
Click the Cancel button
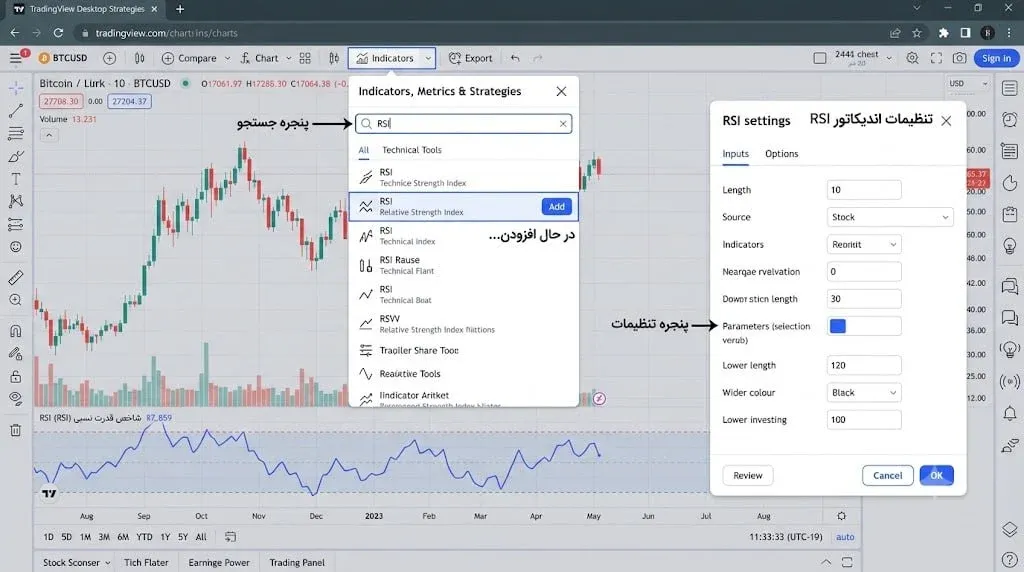pyautogui.click(x=888, y=475)
